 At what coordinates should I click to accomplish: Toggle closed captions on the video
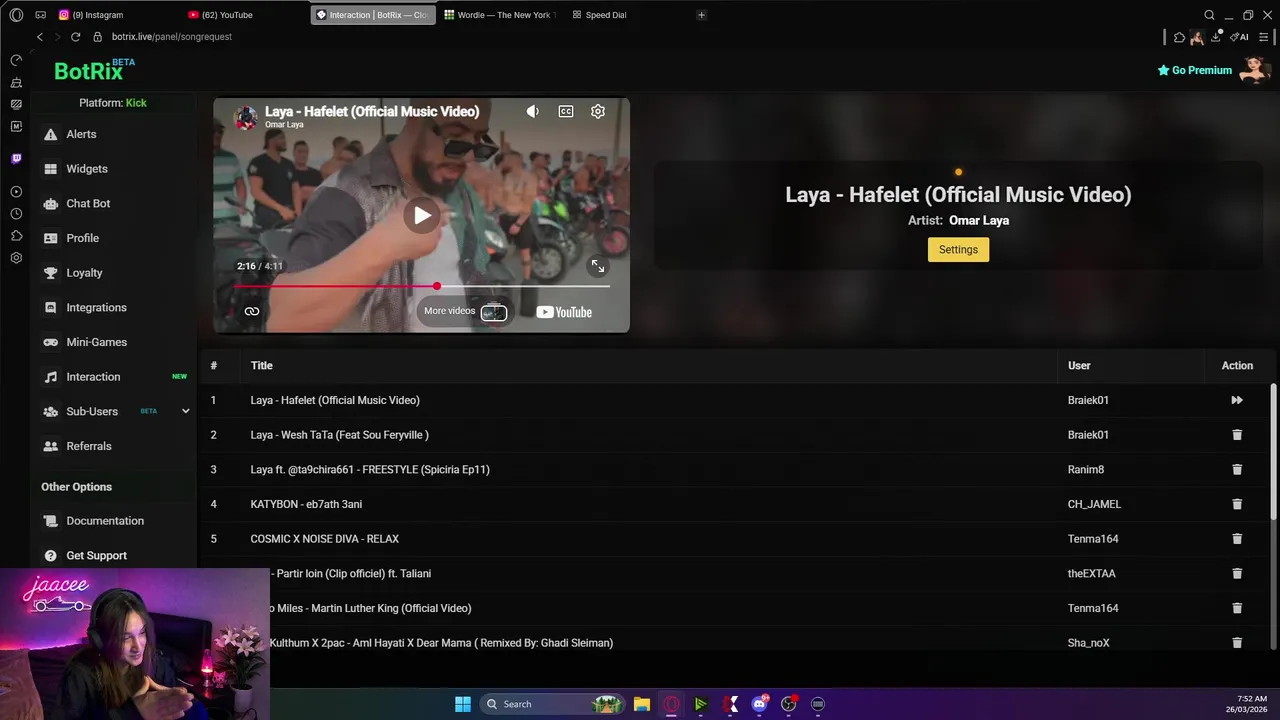click(566, 111)
